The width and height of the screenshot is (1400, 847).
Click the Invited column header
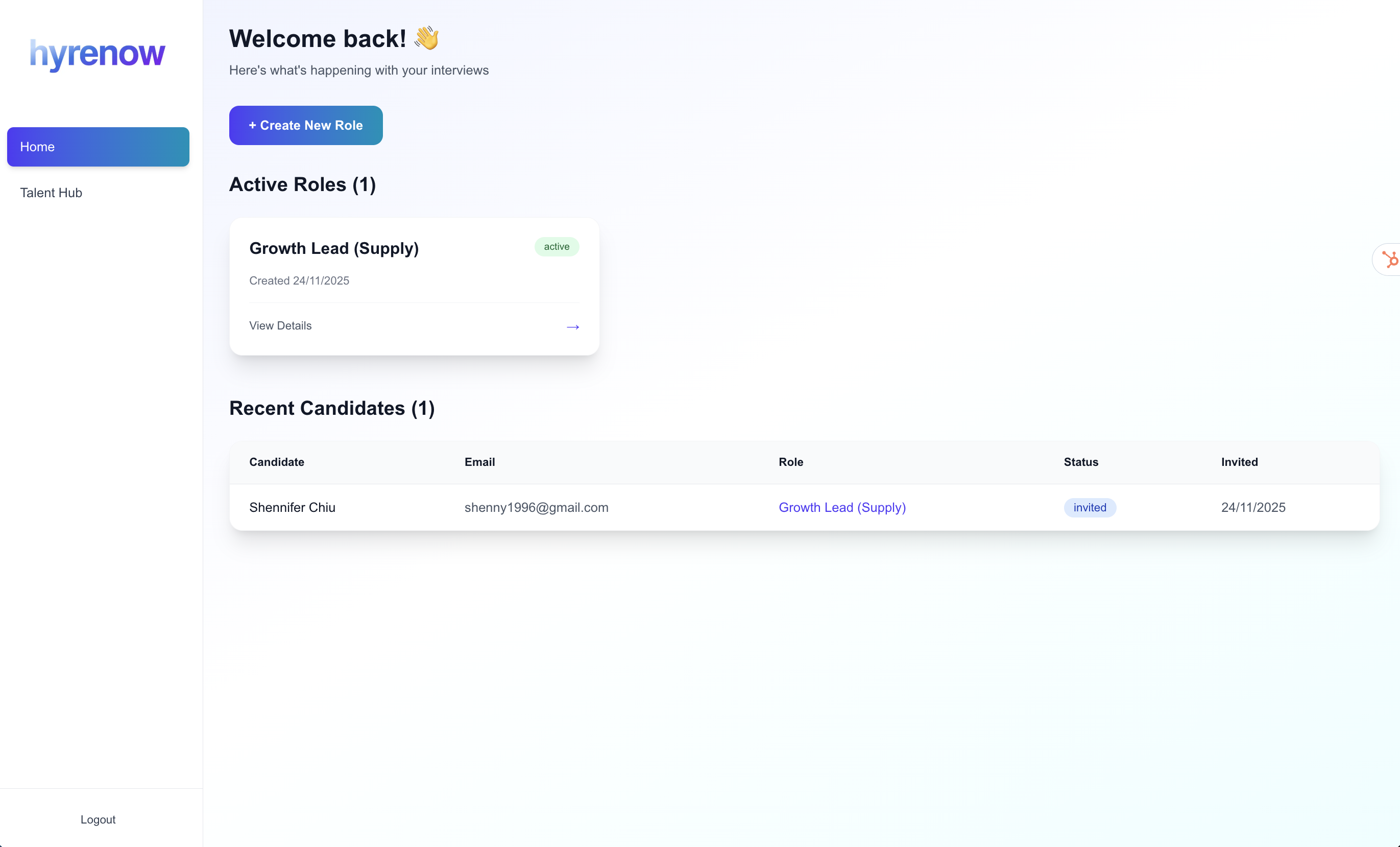(x=1239, y=462)
